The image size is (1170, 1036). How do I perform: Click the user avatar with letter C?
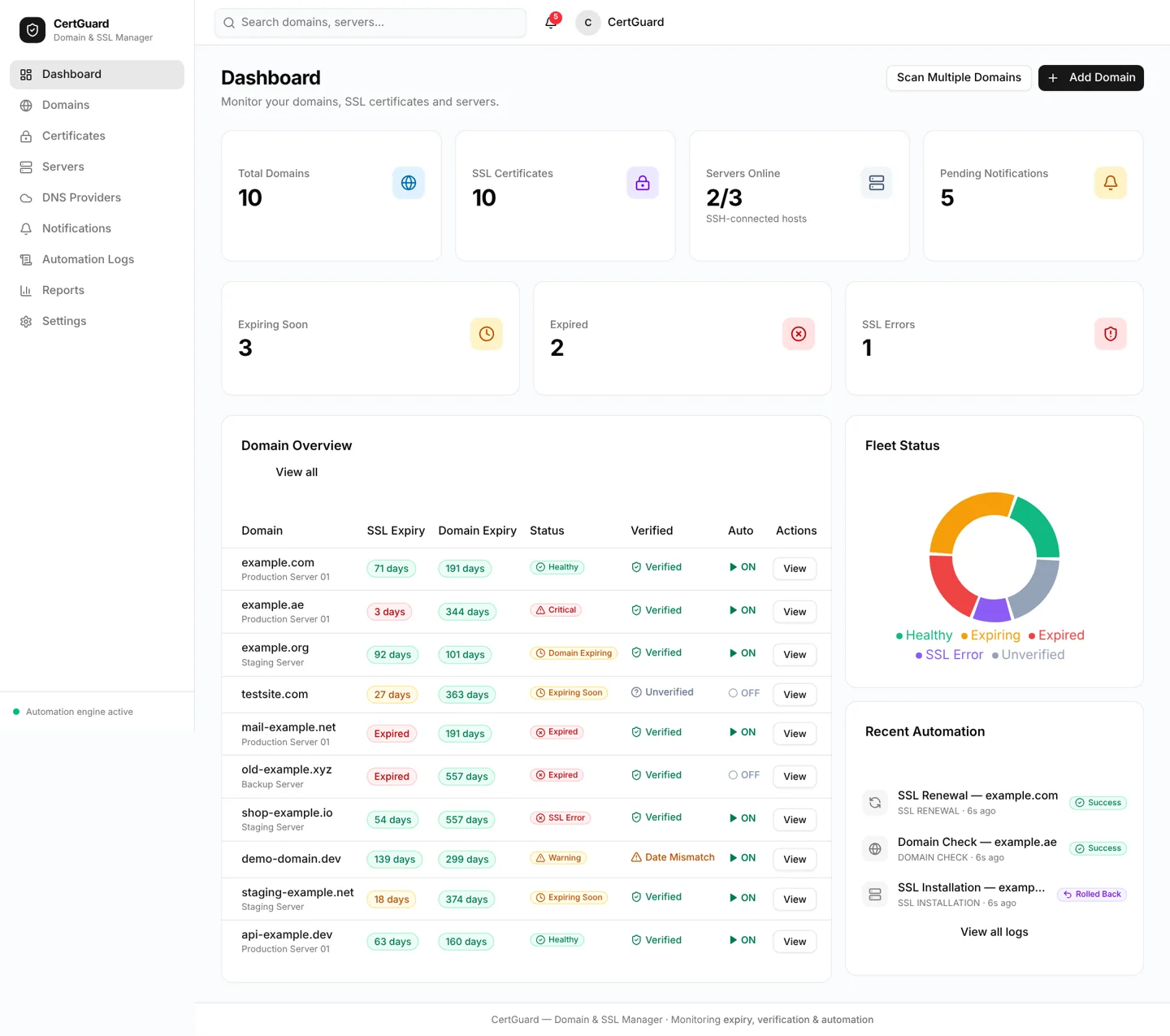tap(588, 23)
